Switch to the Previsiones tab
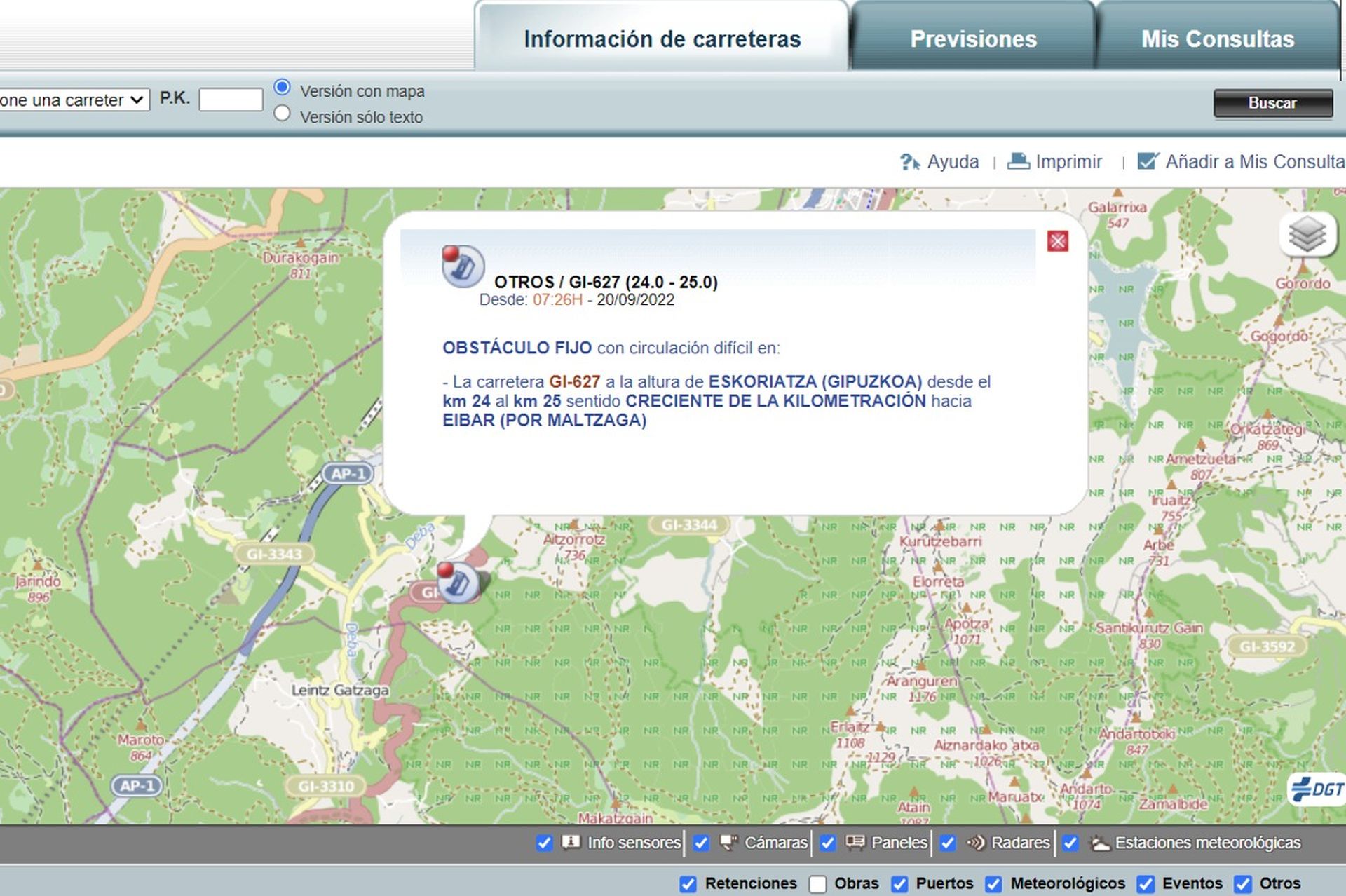This screenshot has height=896, width=1346. point(974,39)
